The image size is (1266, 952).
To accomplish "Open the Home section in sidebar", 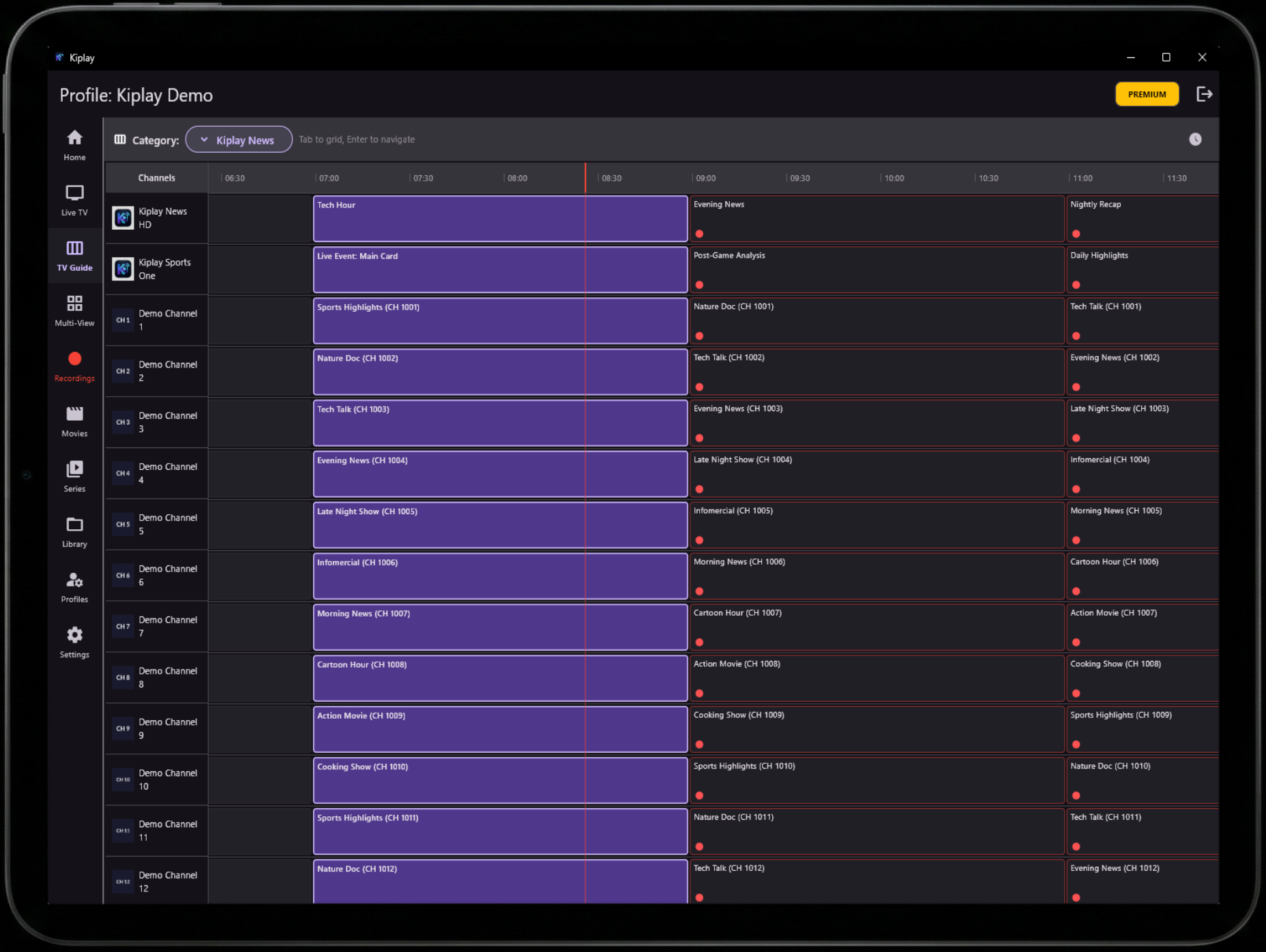I will tap(74, 145).
